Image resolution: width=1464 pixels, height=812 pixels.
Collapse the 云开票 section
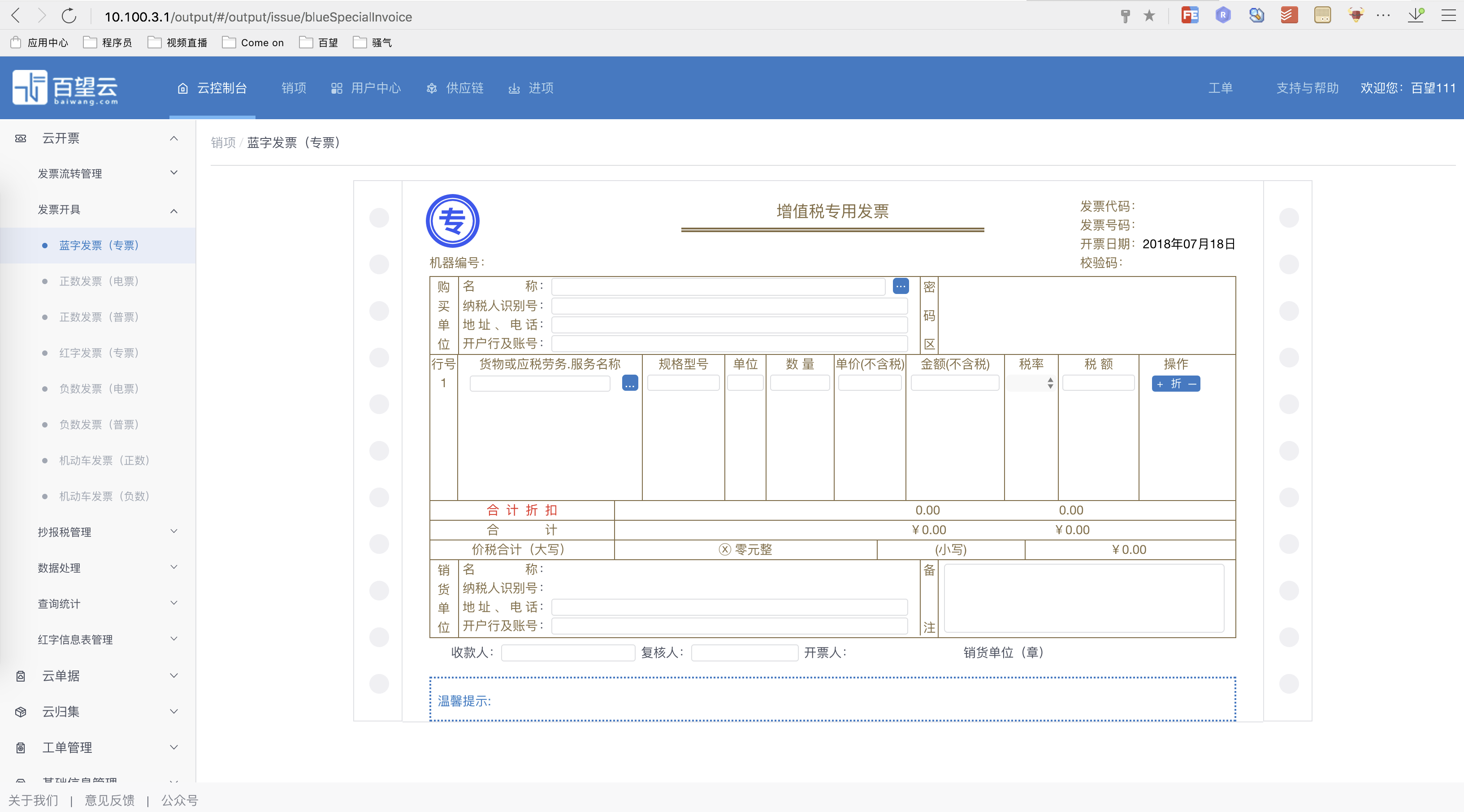click(x=174, y=138)
